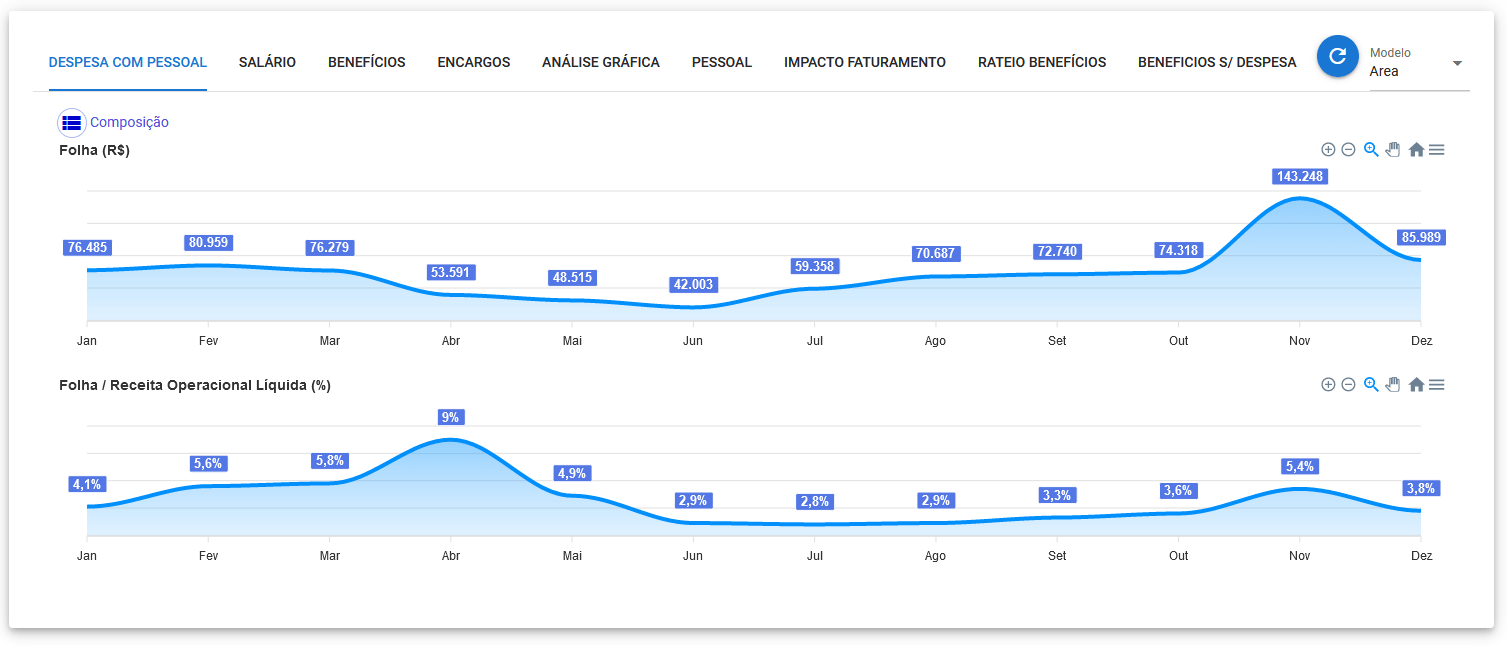Zoom in on Folha / Receita percentage chart

(x=1328, y=385)
